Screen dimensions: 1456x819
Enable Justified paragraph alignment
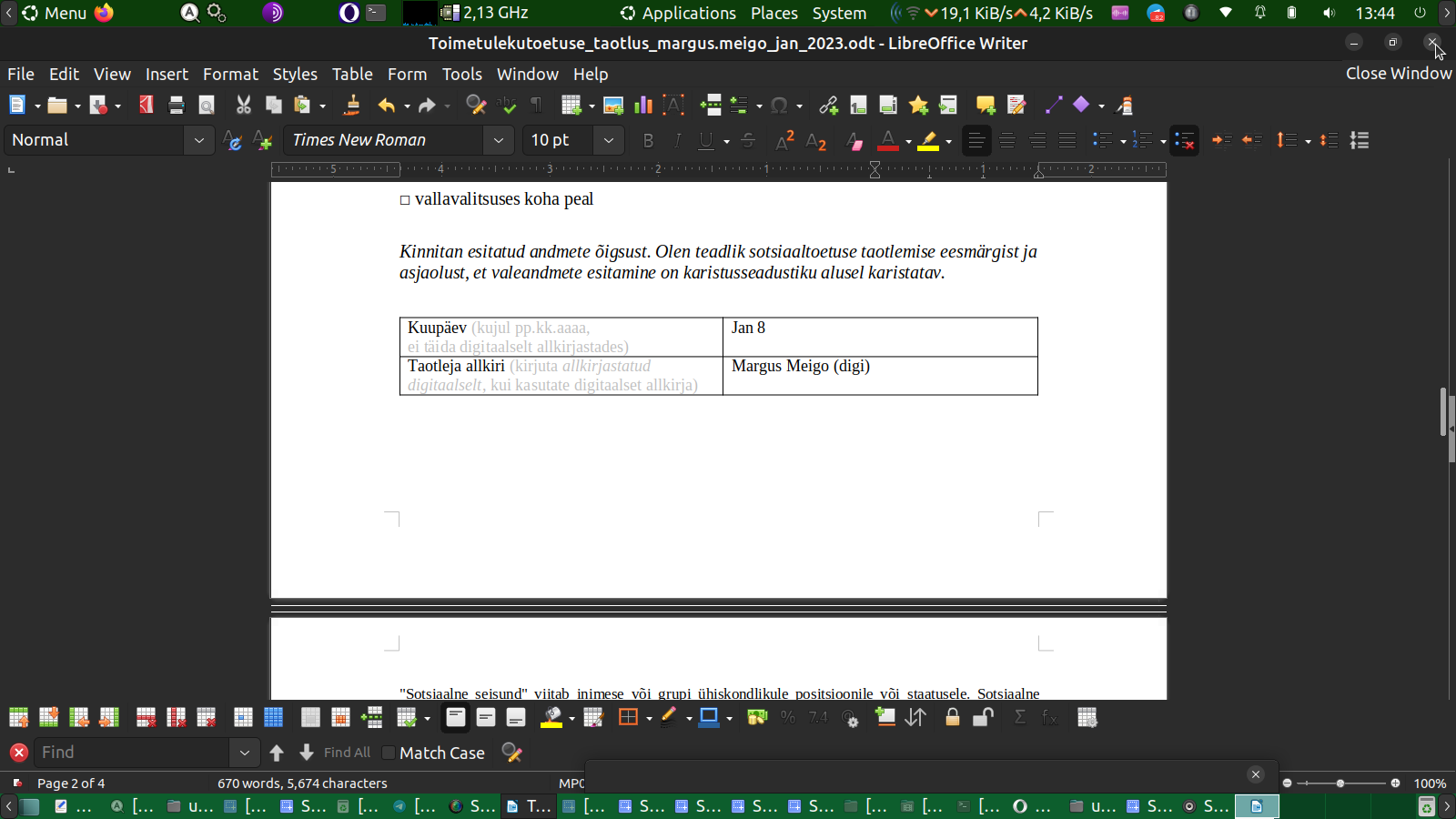[x=1067, y=140]
